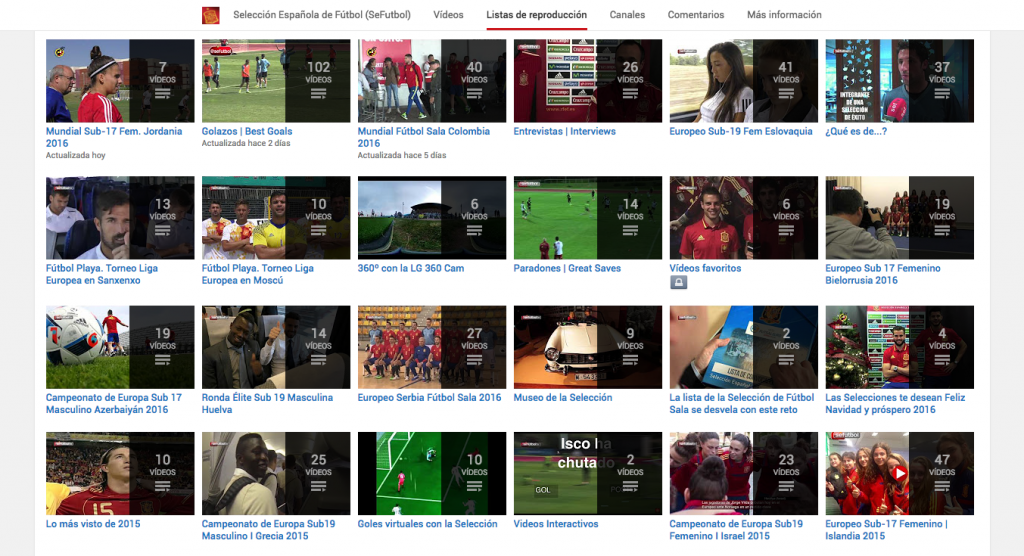1024x556 pixels.
Task: Click the Europeo Sub-19 Fem Eslovaquia thumbnail
Action: click(744, 80)
